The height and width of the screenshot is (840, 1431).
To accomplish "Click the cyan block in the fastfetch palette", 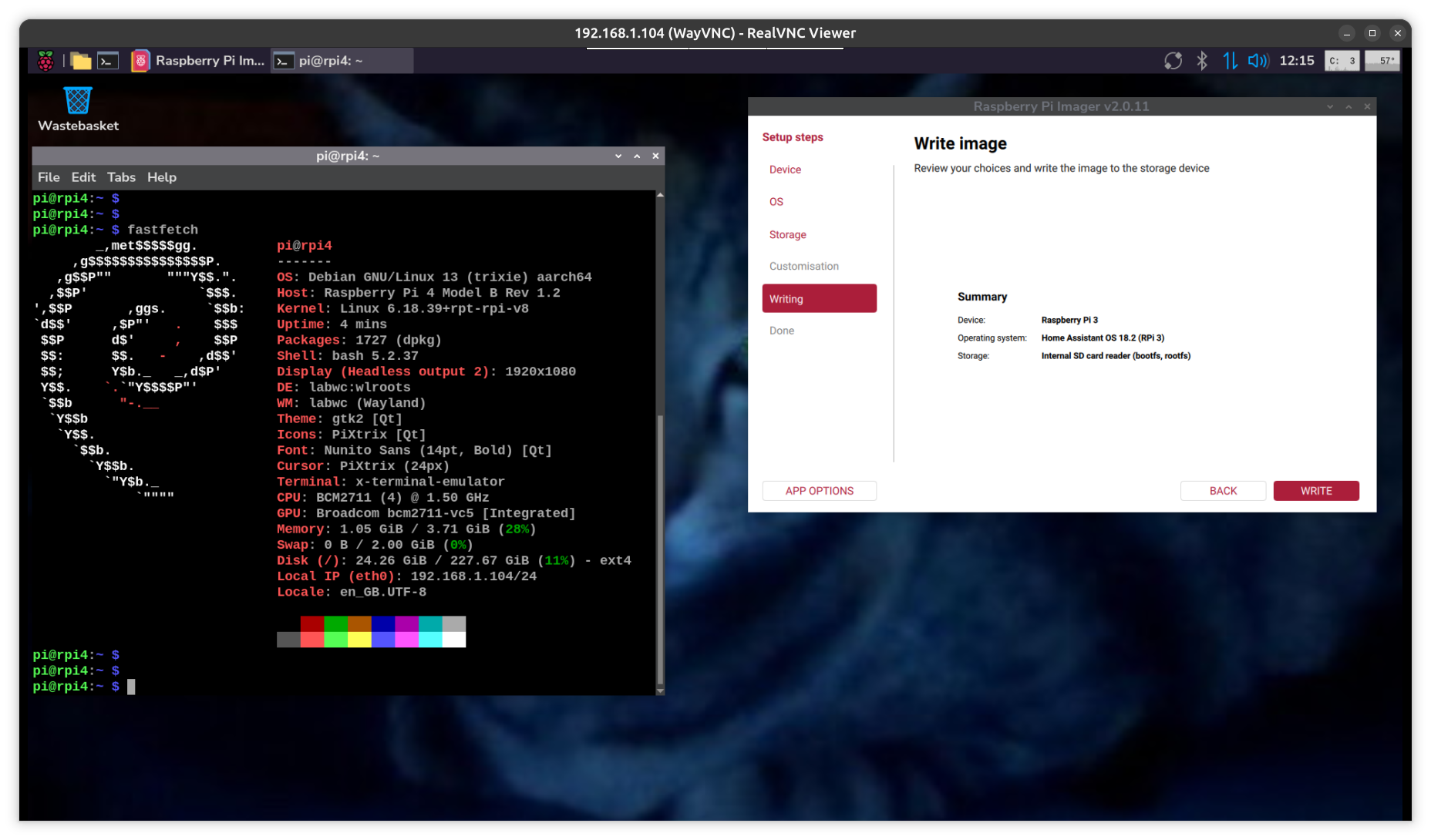I will click(x=430, y=640).
